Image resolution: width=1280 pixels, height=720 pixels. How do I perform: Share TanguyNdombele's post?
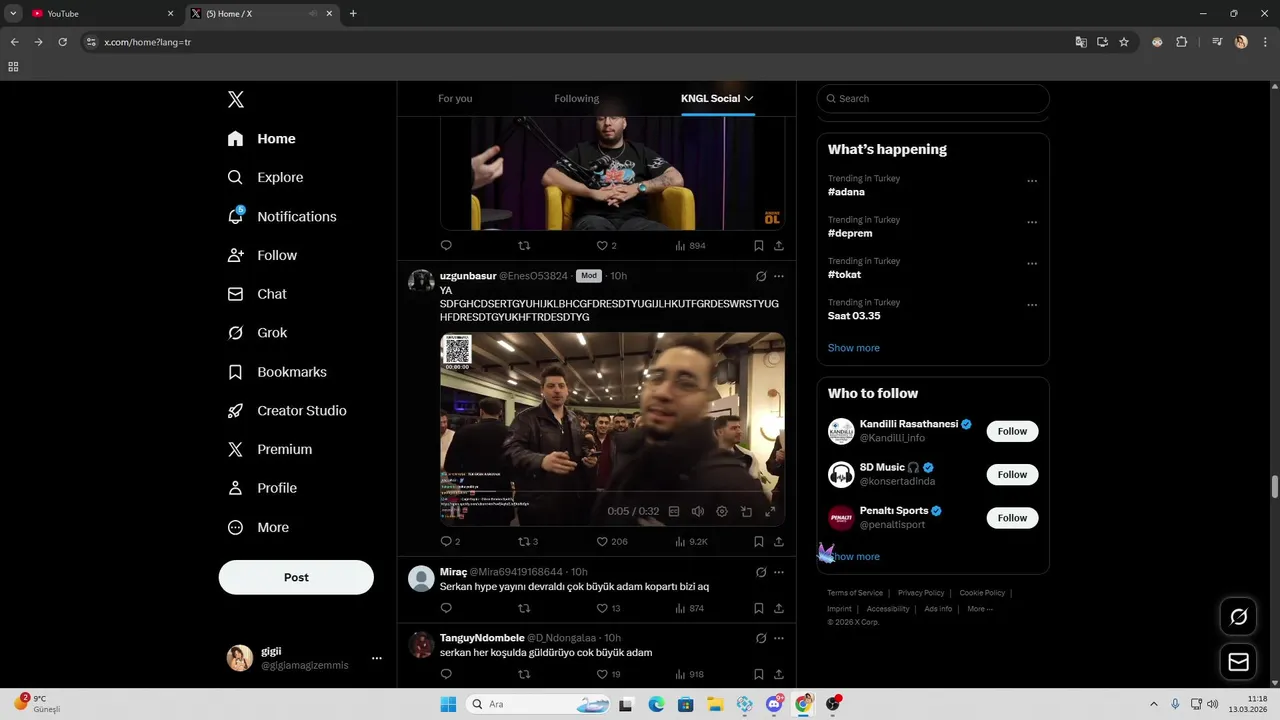tap(779, 674)
